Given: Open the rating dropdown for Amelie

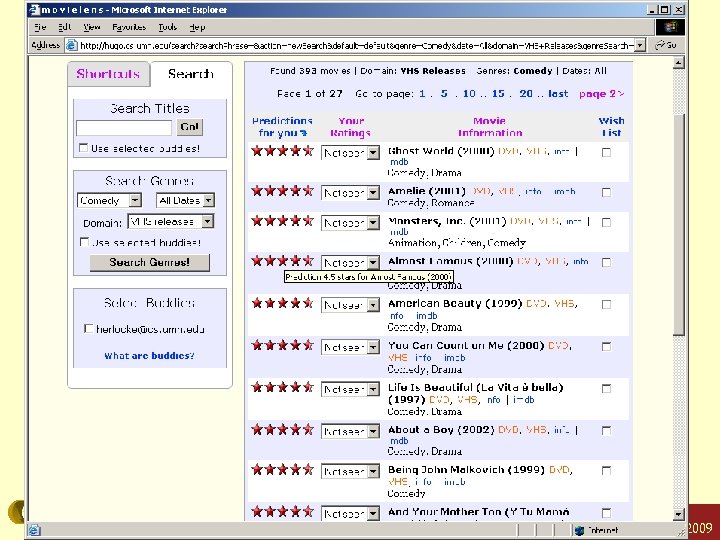Looking at the screenshot, I should (350, 192).
